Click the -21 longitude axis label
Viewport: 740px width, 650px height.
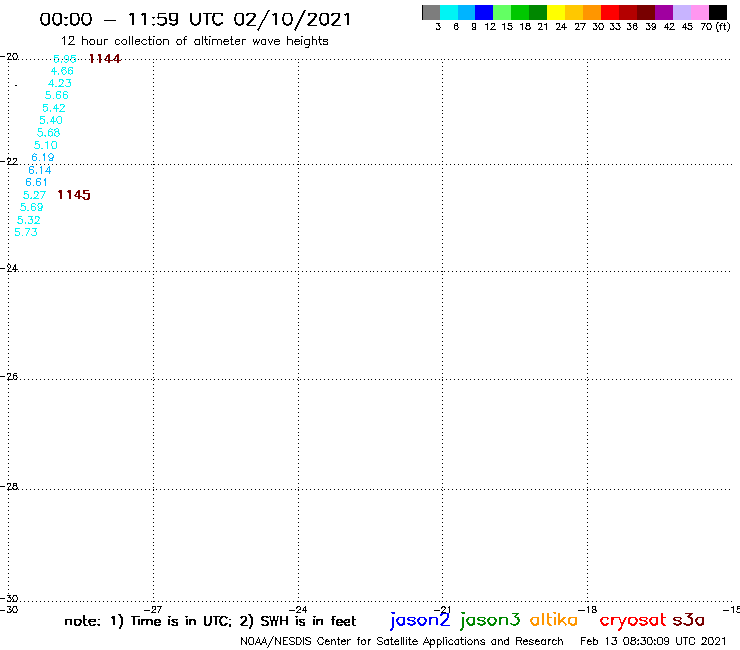point(443,609)
